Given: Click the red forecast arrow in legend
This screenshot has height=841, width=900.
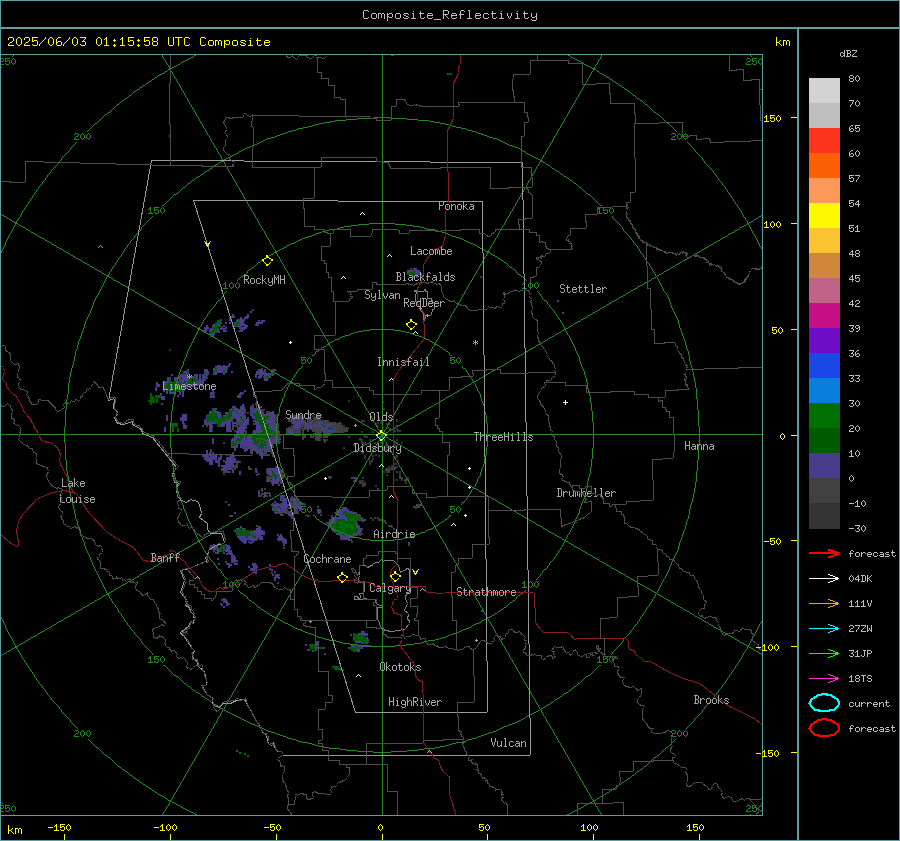Looking at the screenshot, I should (824, 553).
